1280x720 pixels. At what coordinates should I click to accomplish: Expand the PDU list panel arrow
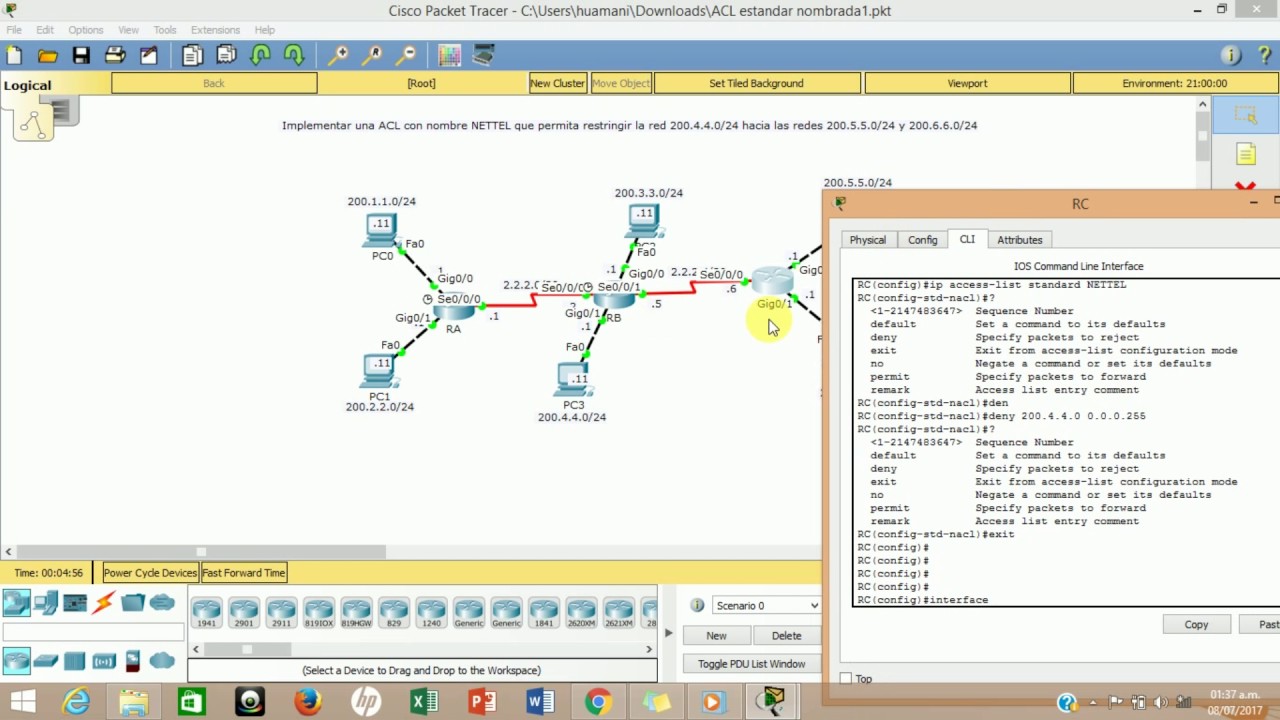(669, 633)
